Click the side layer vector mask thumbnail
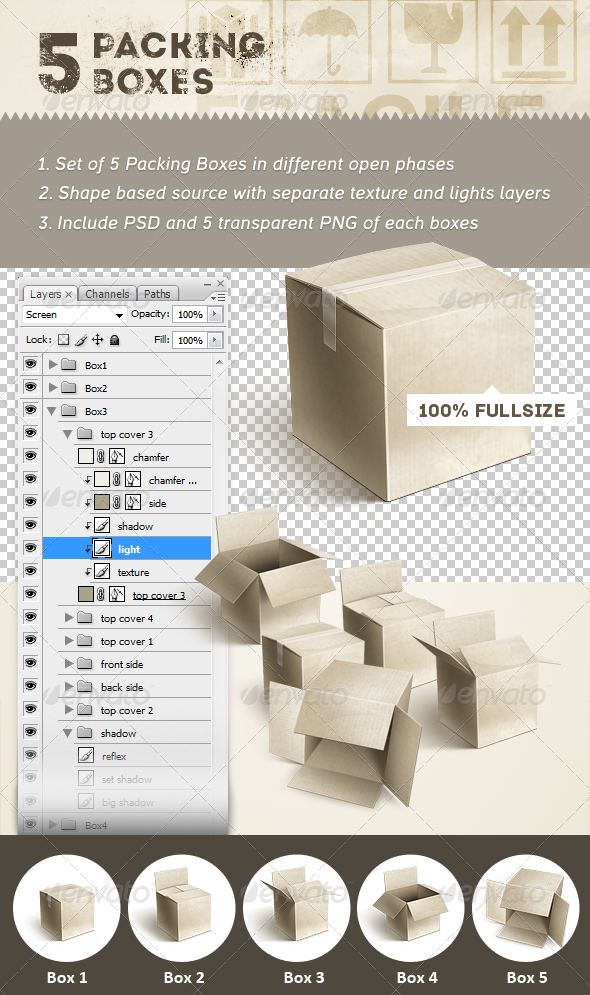The height and width of the screenshot is (995, 590). click(x=133, y=503)
